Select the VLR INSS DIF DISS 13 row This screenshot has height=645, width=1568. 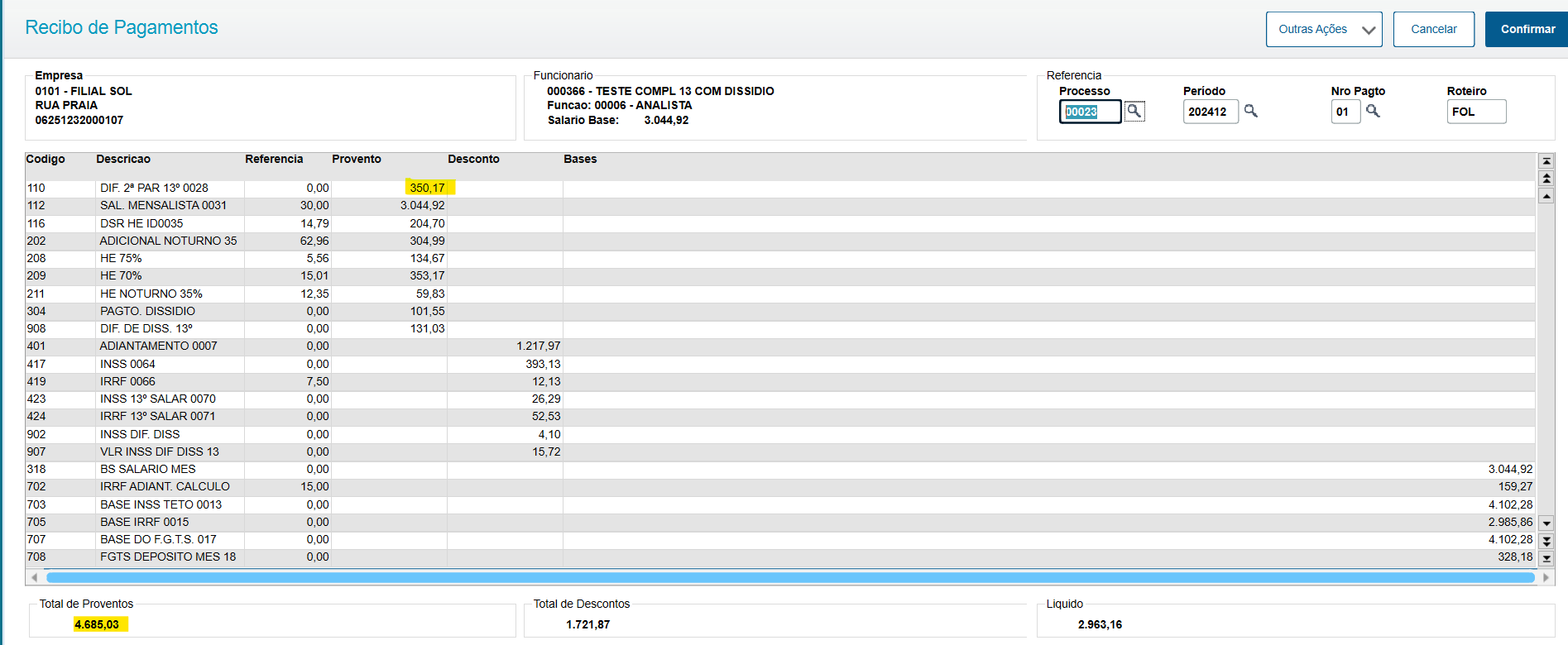click(x=779, y=451)
